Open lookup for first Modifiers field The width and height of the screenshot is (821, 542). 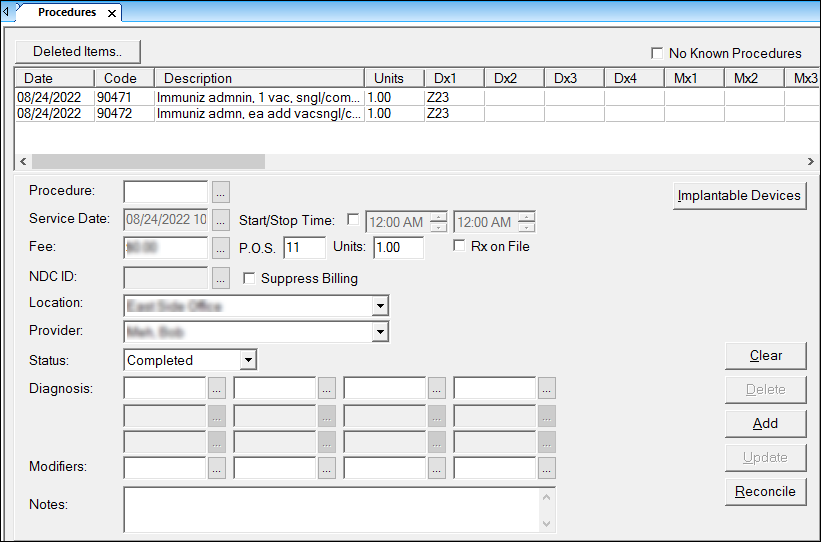tap(217, 468)
